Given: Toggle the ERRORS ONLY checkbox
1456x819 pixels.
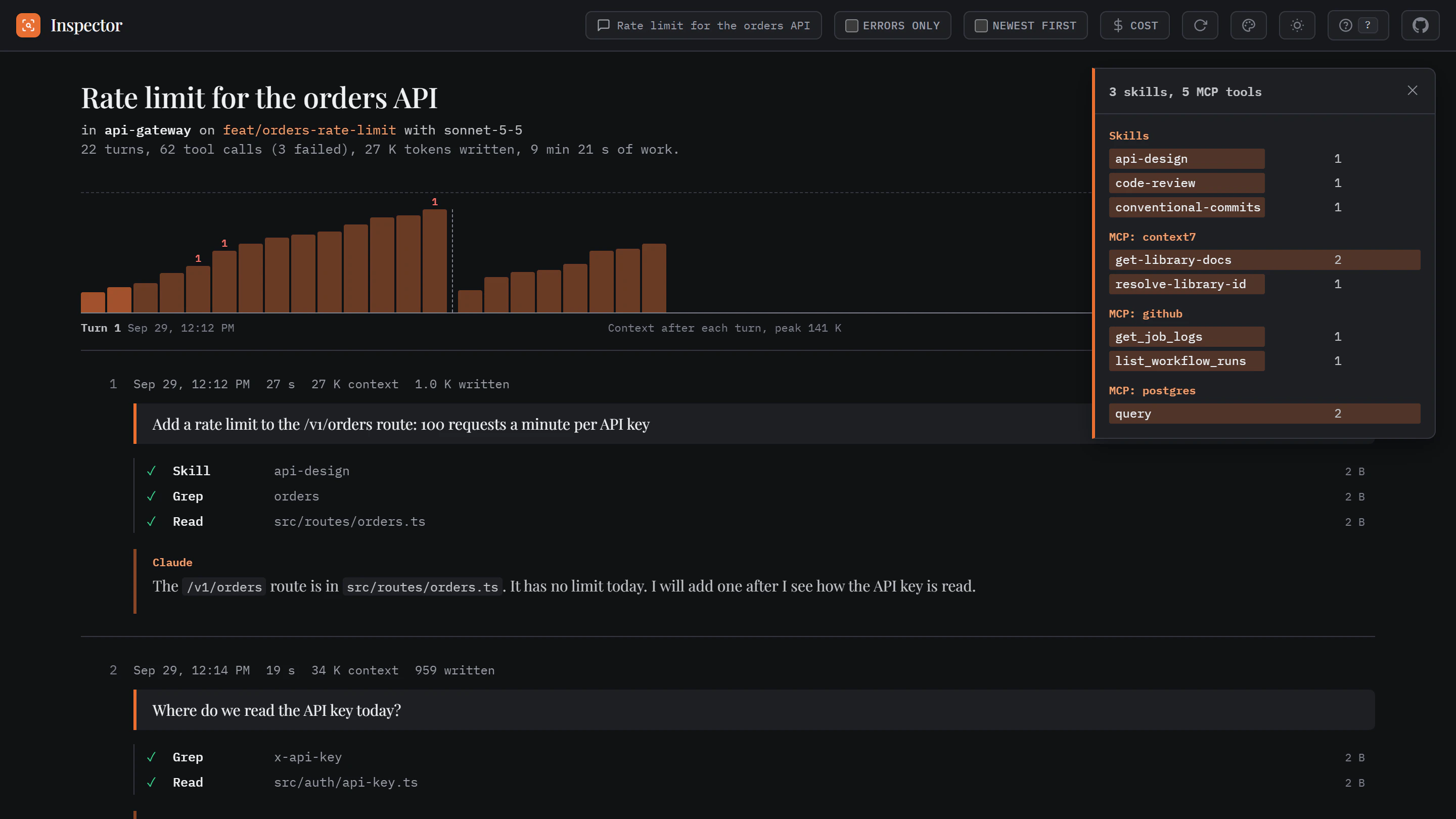Looking at the screenshot, I should click(851, 25).
